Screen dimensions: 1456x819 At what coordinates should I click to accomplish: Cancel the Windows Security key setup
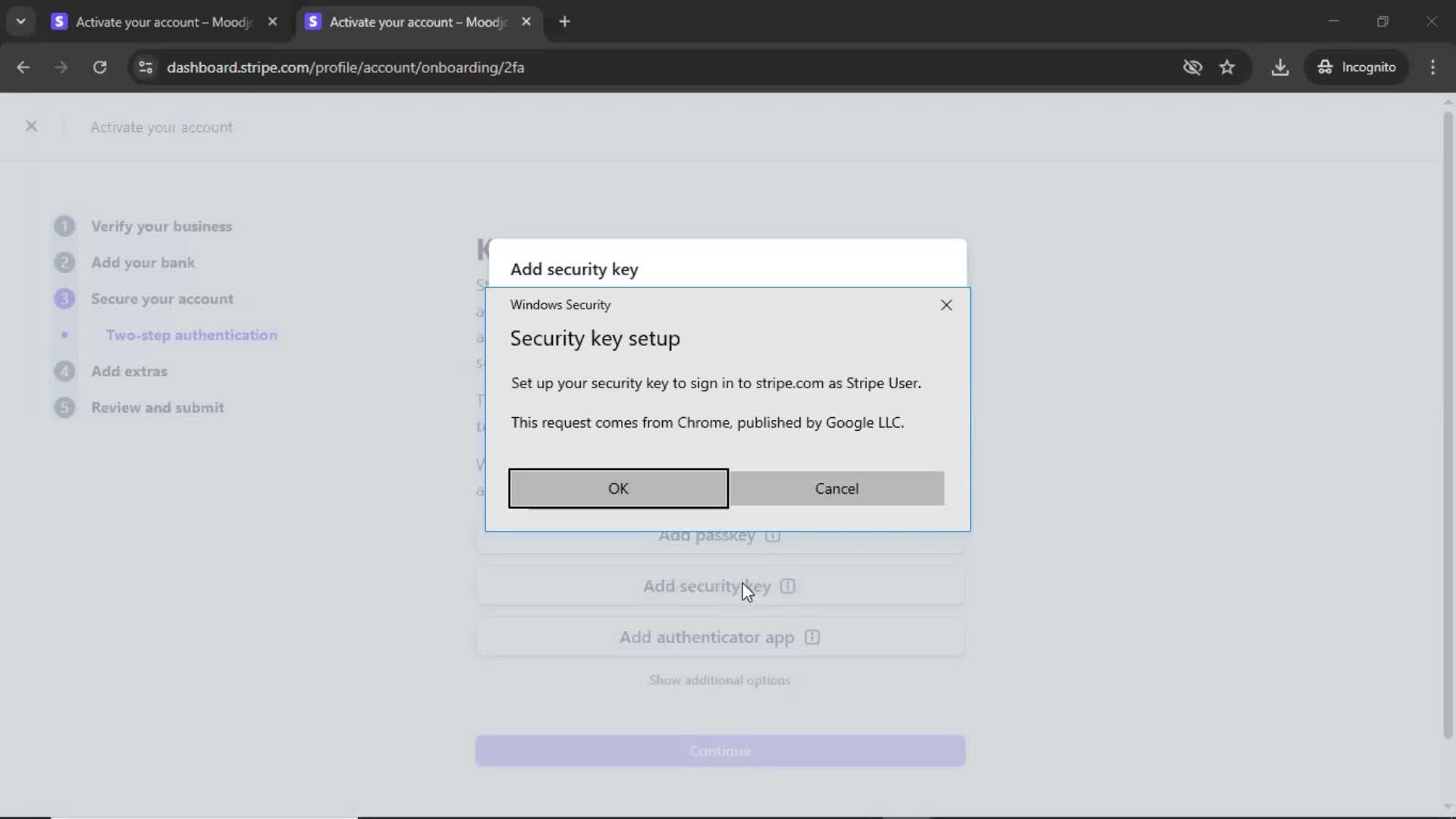point(836,488)
